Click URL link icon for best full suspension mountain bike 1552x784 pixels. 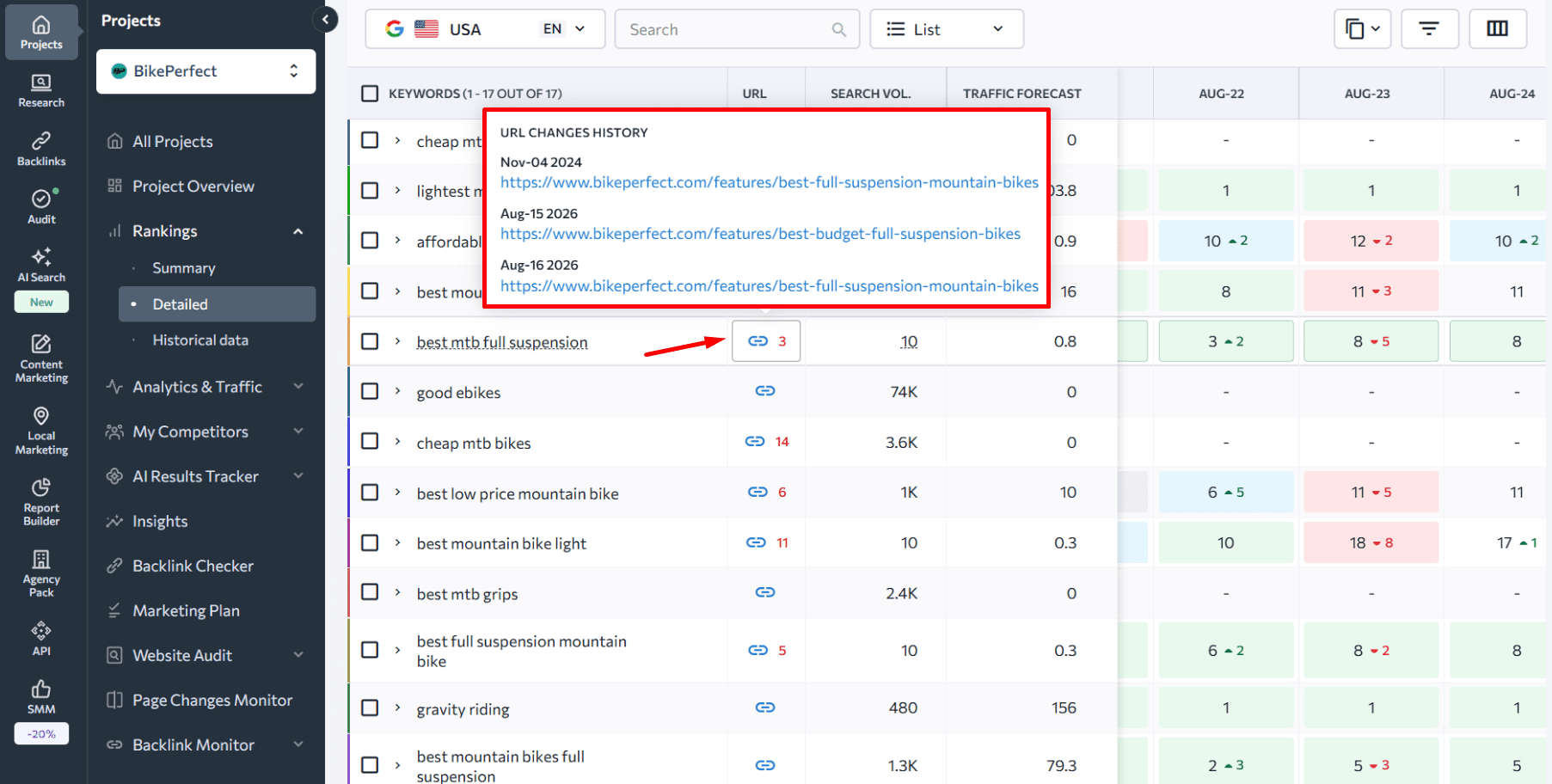[x=758, y=650]
